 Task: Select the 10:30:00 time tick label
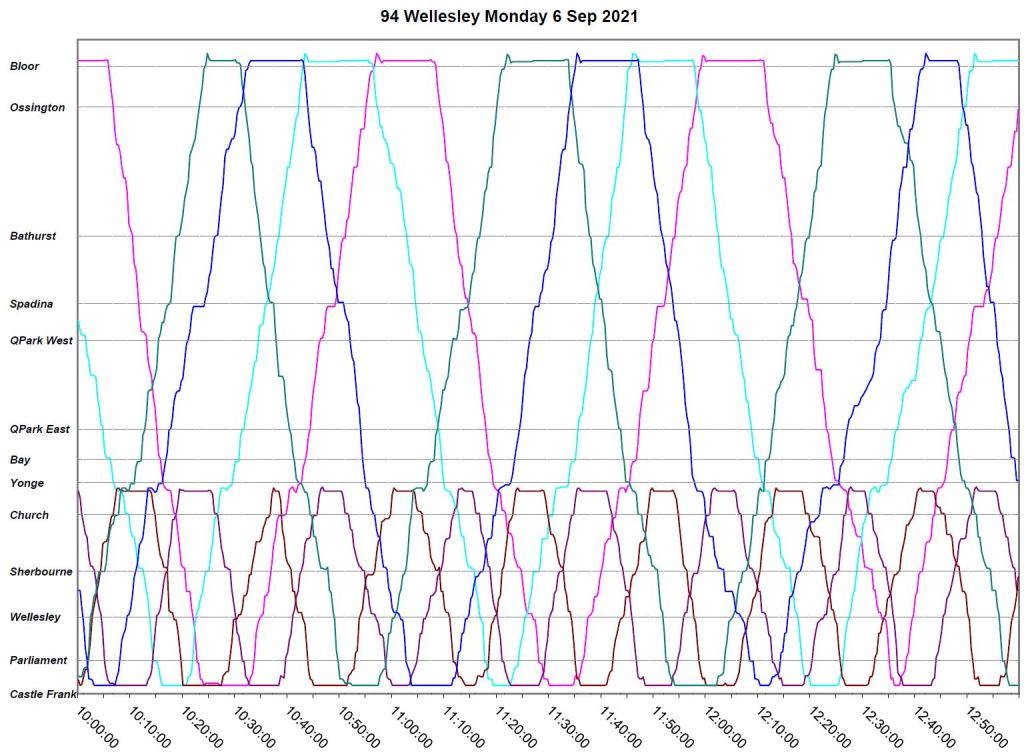[254, 727]
